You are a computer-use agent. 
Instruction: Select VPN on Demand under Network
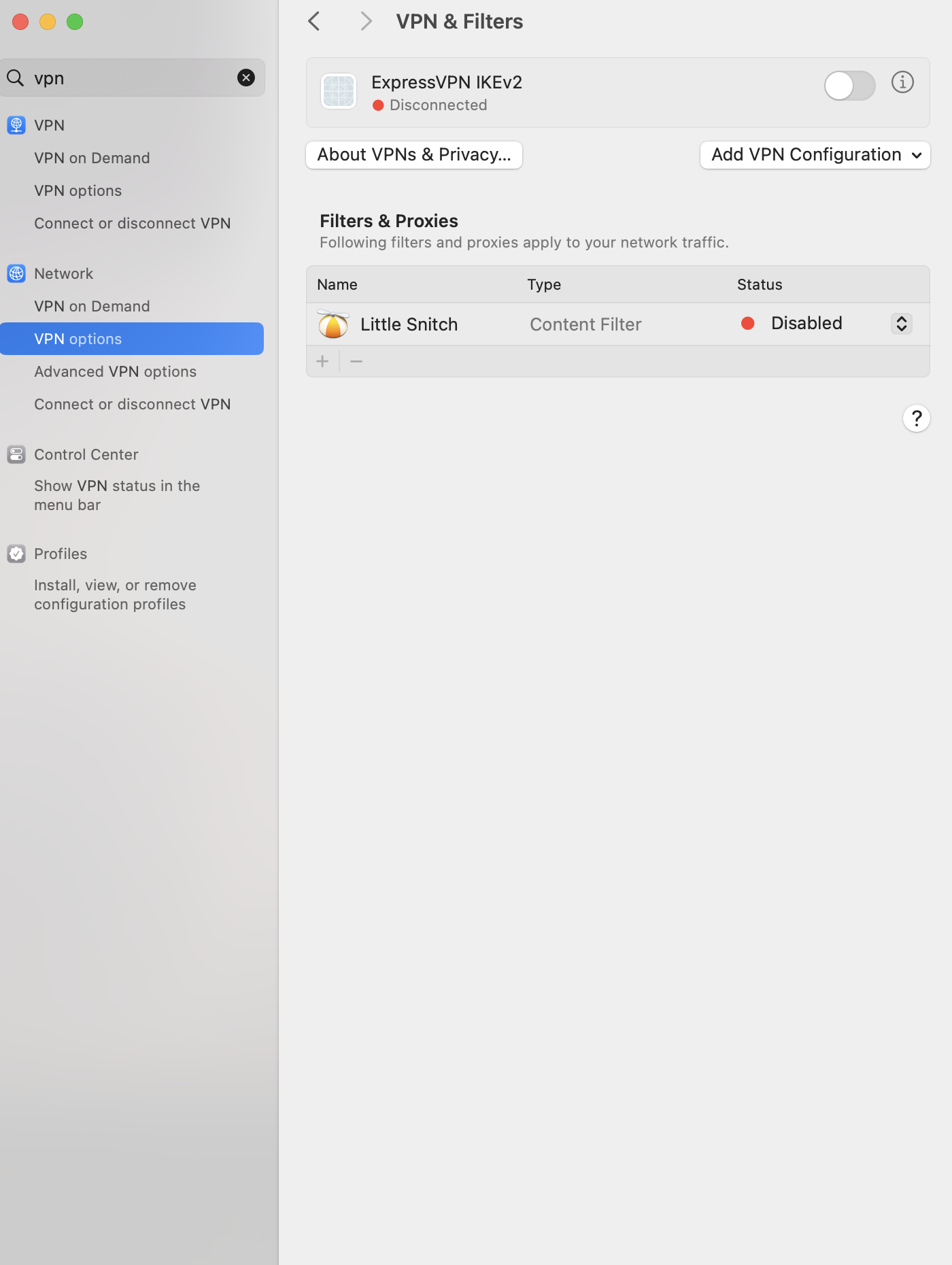click(x=92, y=306)
